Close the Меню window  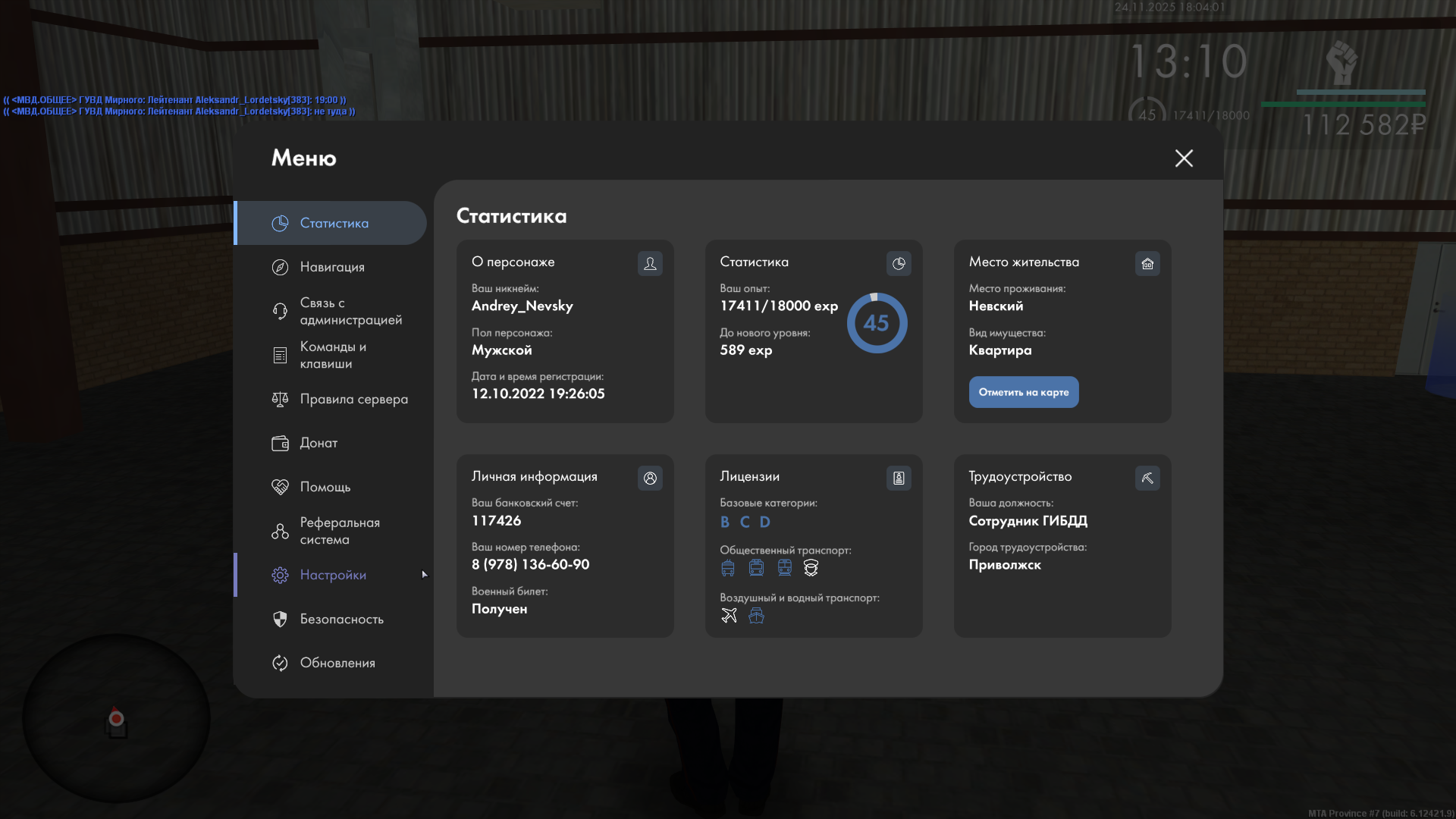[1184, 158]
